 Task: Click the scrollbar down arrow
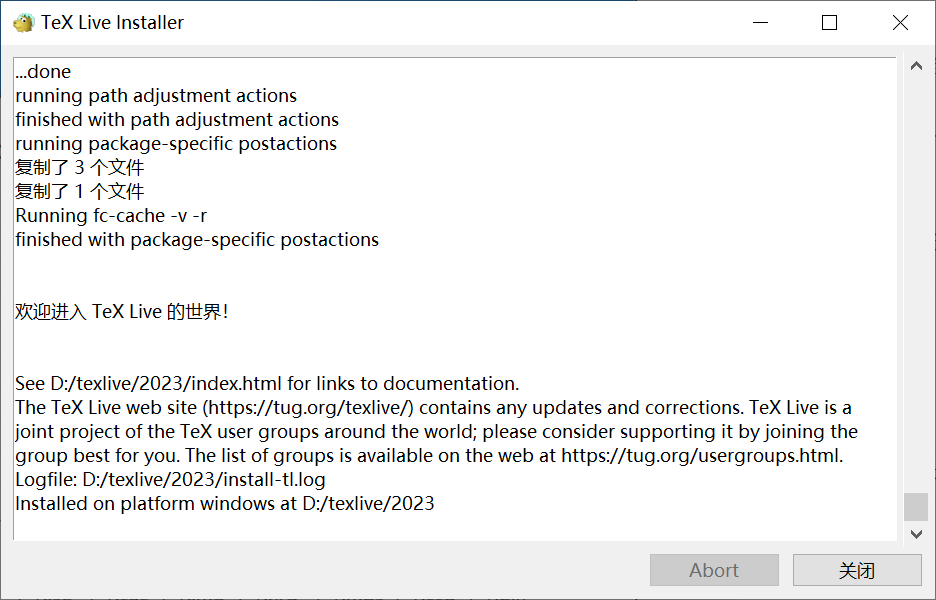tap(916, 534)
